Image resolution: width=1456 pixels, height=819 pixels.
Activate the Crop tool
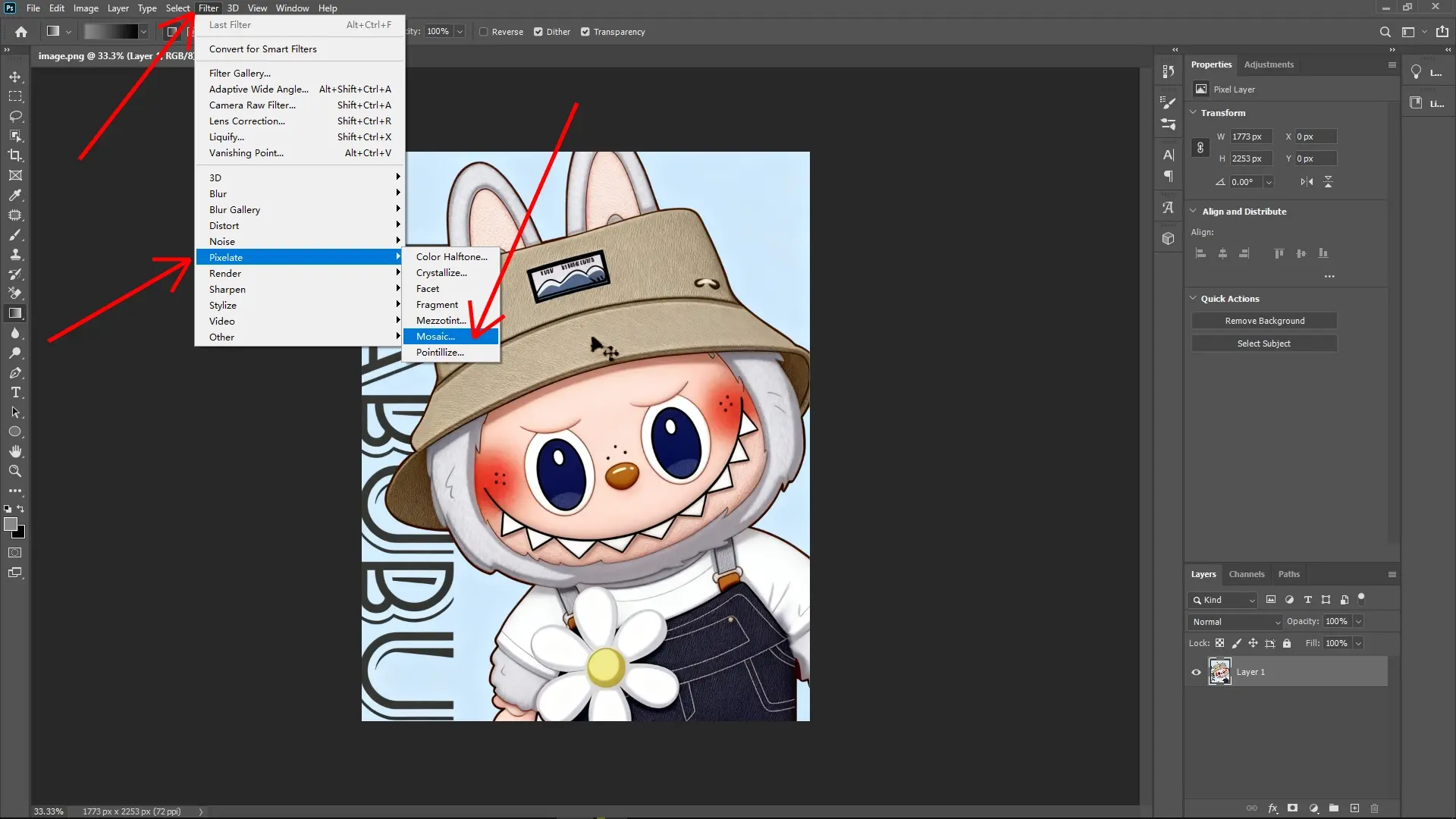coord(15,155)
